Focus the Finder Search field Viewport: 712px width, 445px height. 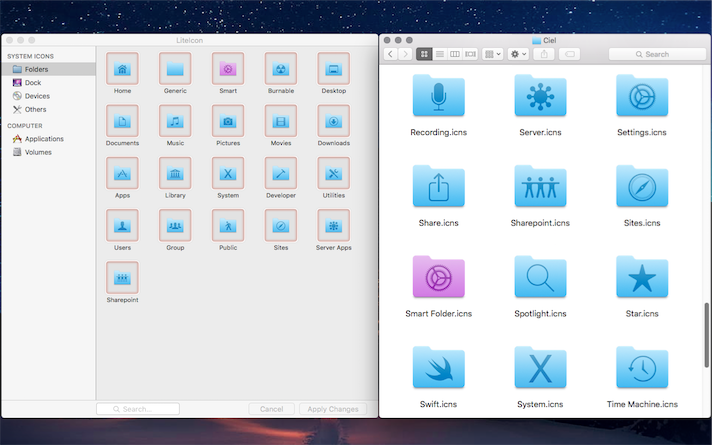[657, 54]
